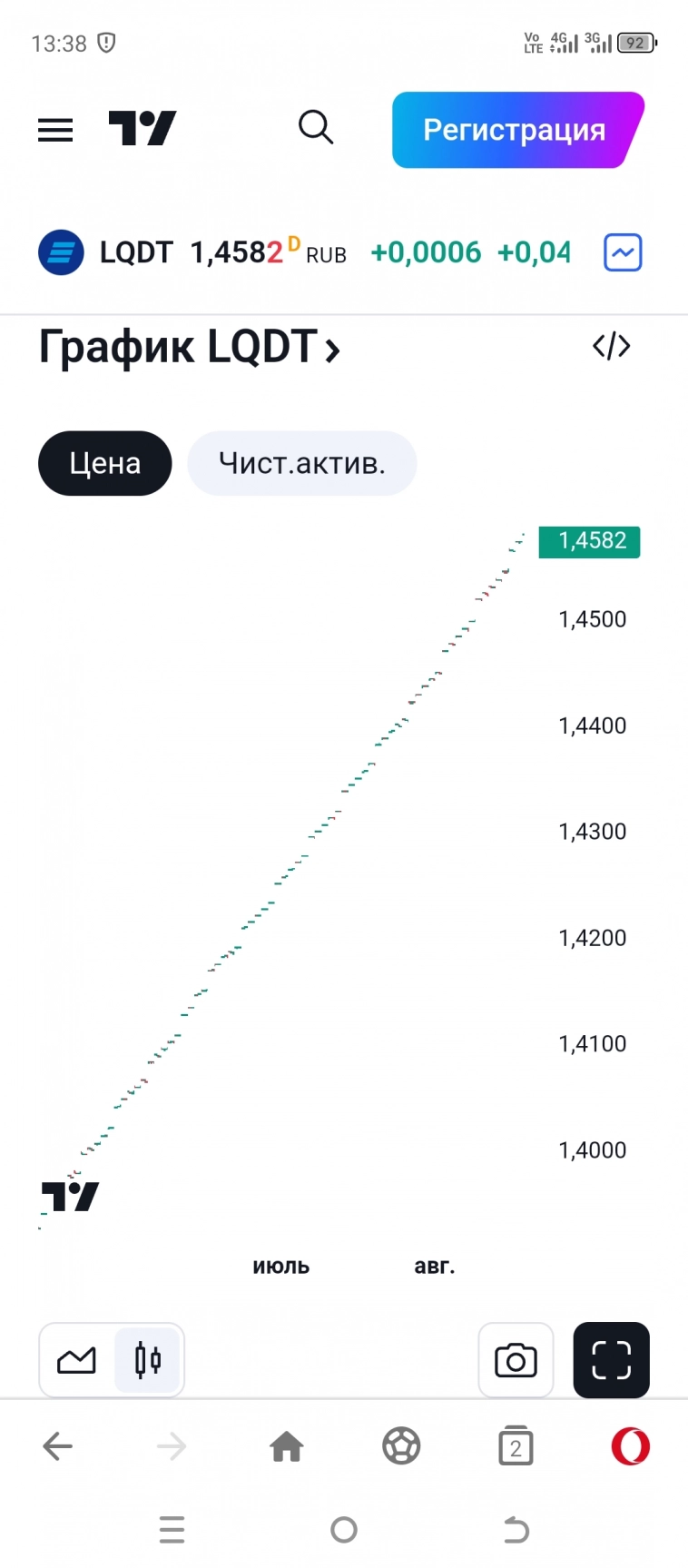
Task: Click the embed code icon
Action: [611, 346]
